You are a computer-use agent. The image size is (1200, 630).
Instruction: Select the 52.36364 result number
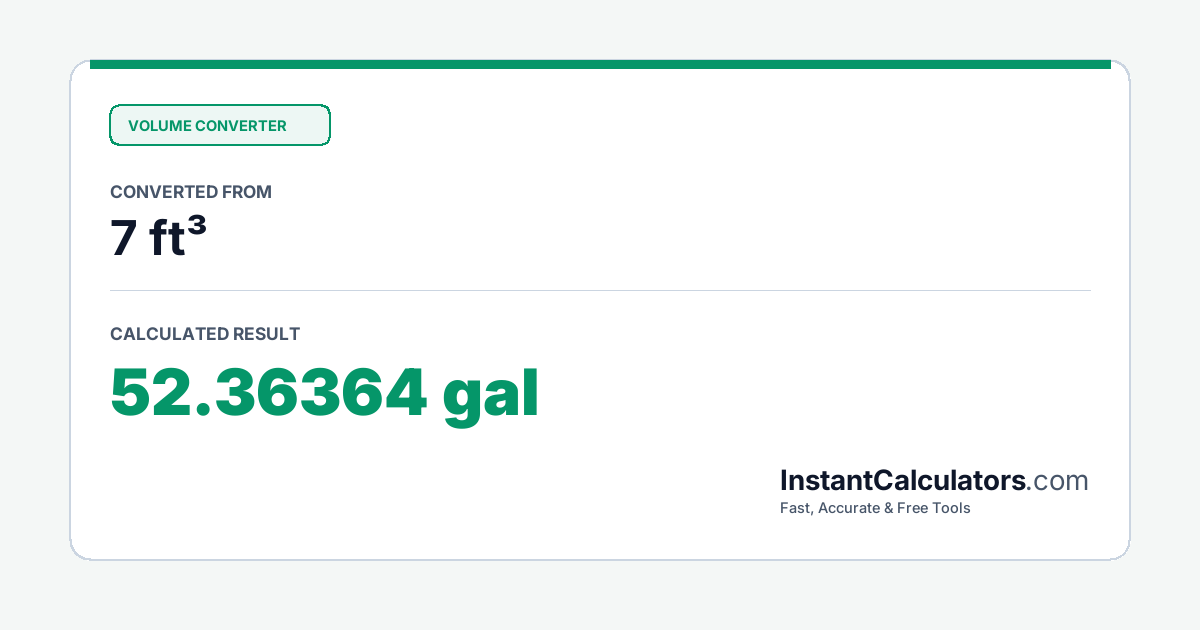(269, 393)
